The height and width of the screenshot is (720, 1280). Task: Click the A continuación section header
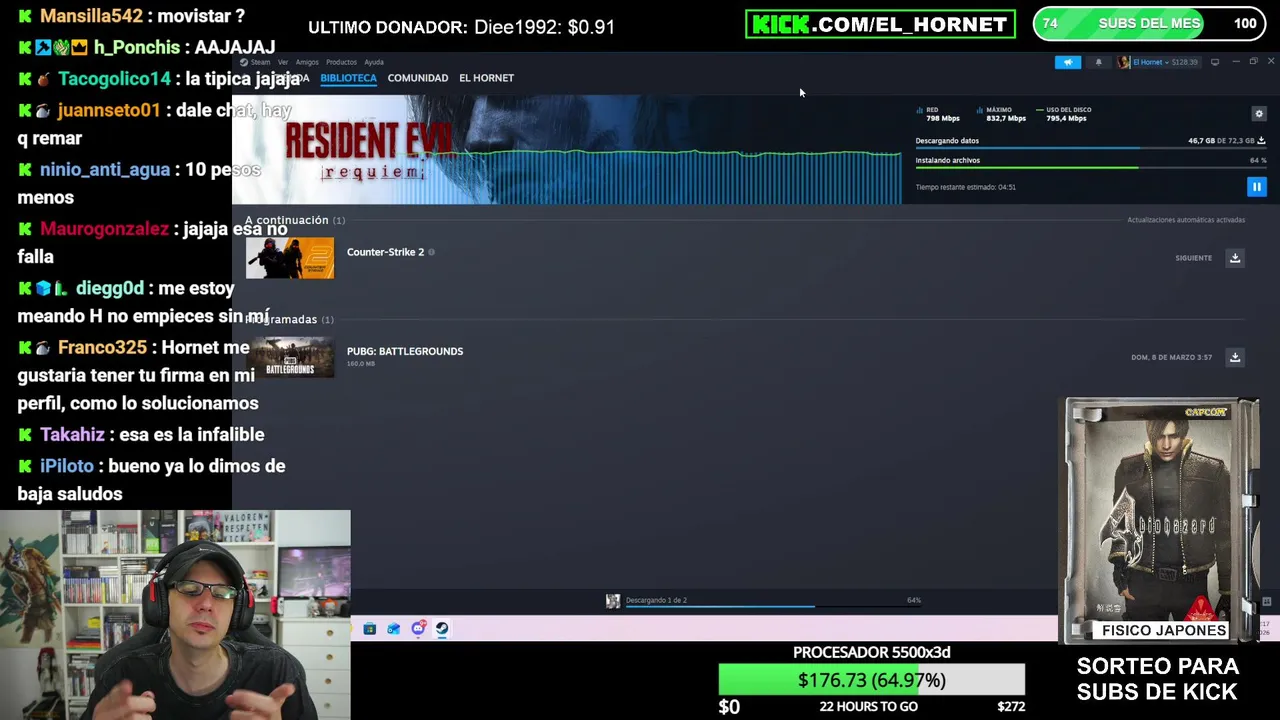pos(295,220)
